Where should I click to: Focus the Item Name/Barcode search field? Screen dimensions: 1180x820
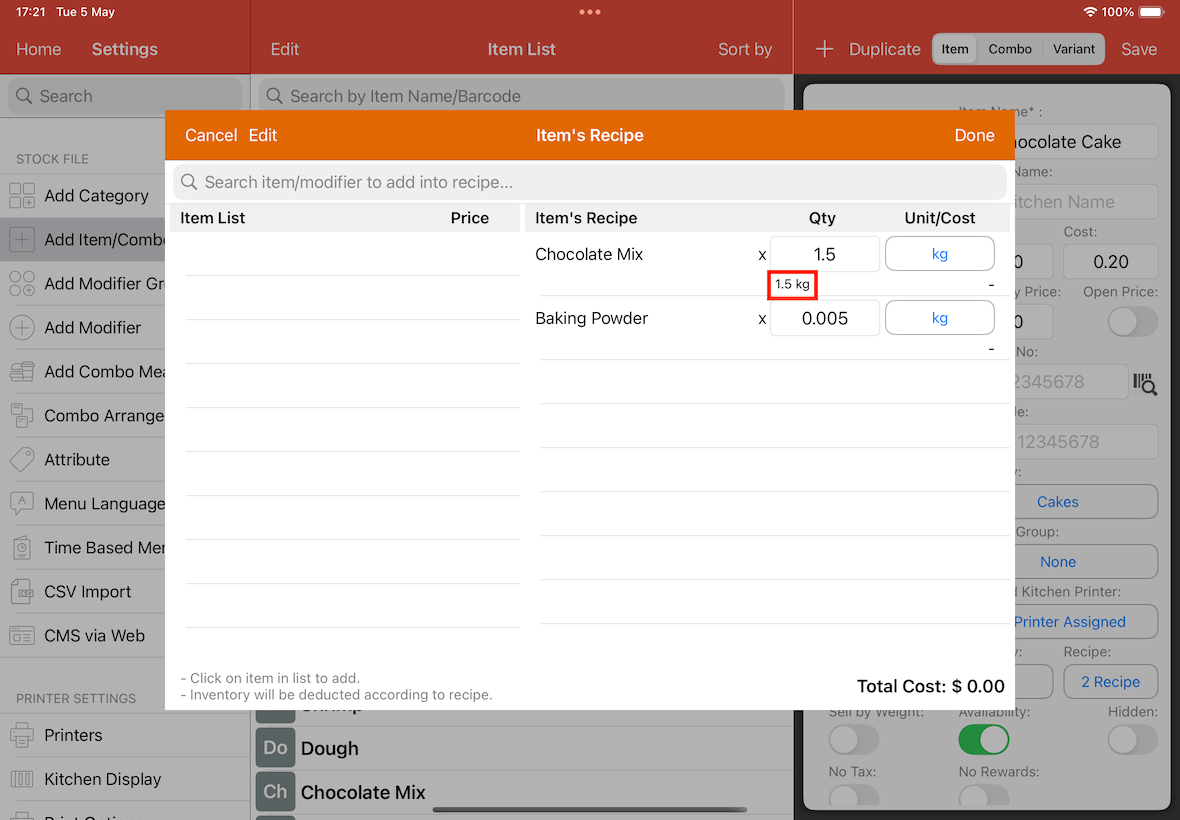tap(522, 96)
